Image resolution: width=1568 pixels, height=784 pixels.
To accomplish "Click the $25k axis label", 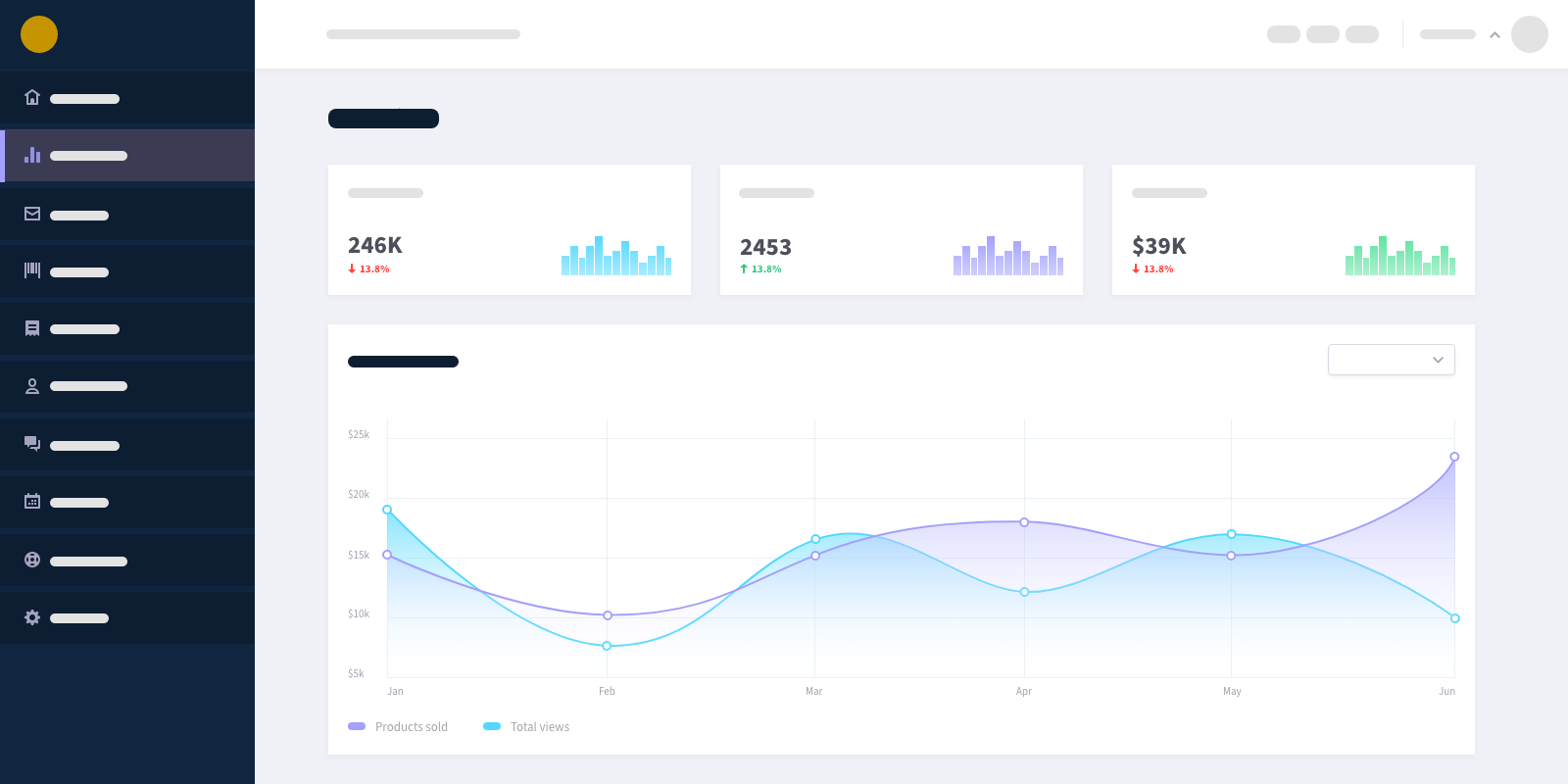I will point(359,434).
